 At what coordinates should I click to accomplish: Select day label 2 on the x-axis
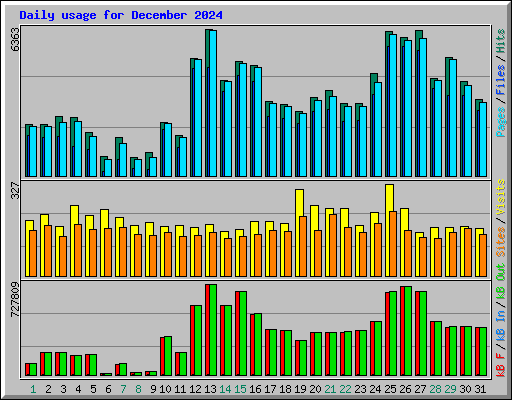(48, 389)
